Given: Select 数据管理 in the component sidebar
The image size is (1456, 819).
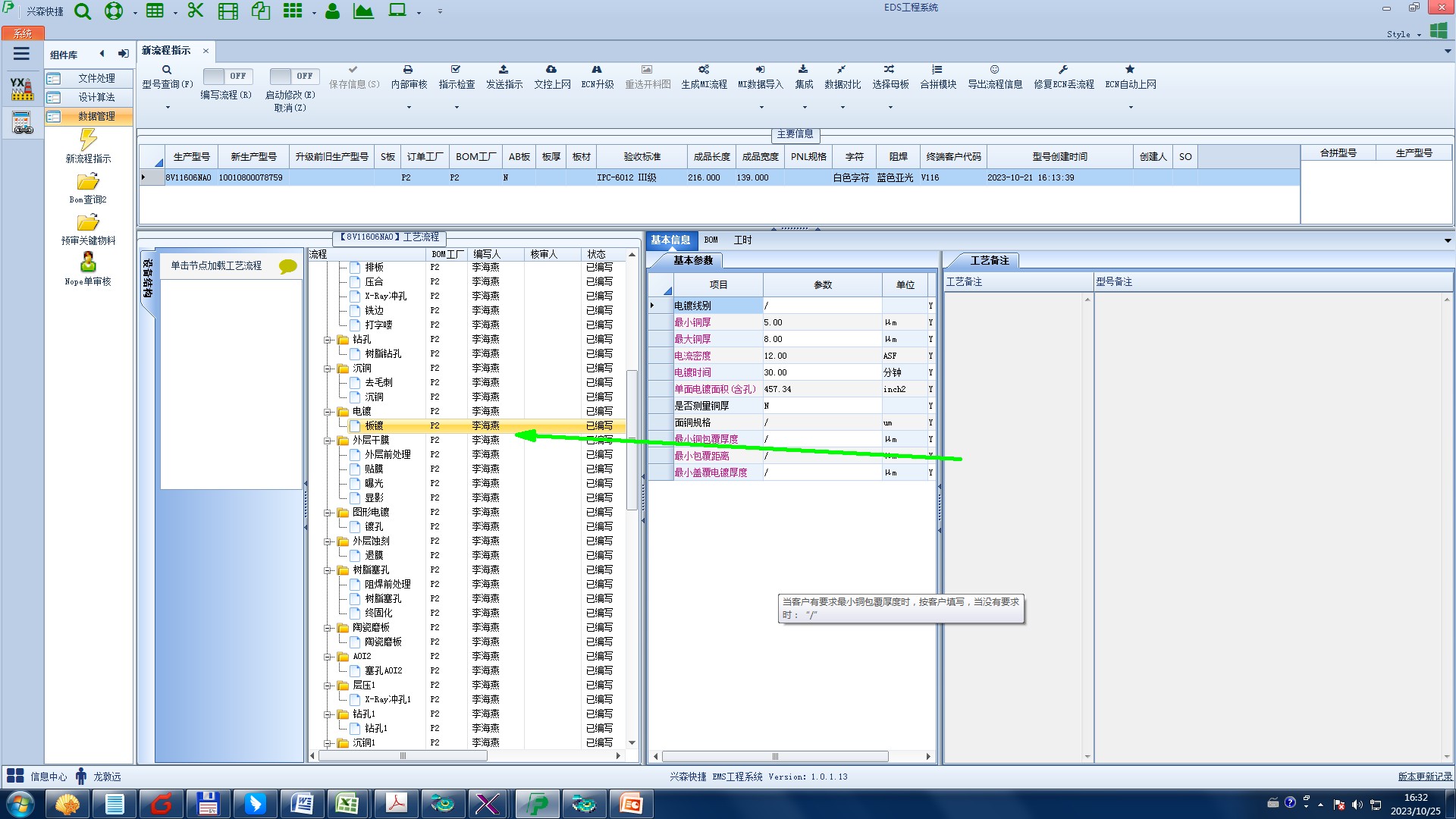Looking at the screenshot, I should pyautogui.click(x=96, y=116).
